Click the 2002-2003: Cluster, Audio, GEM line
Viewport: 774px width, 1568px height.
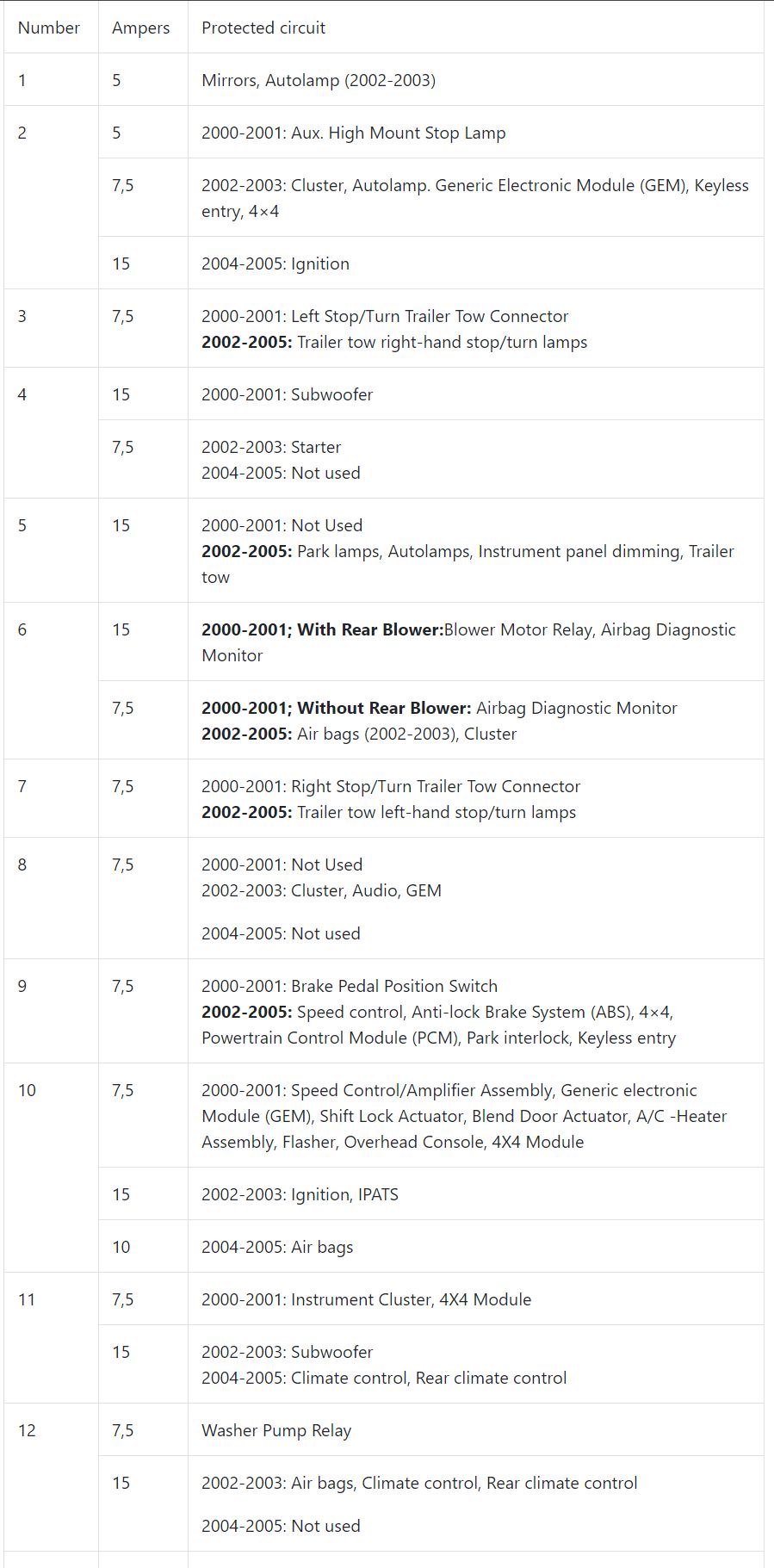point(321,890)
